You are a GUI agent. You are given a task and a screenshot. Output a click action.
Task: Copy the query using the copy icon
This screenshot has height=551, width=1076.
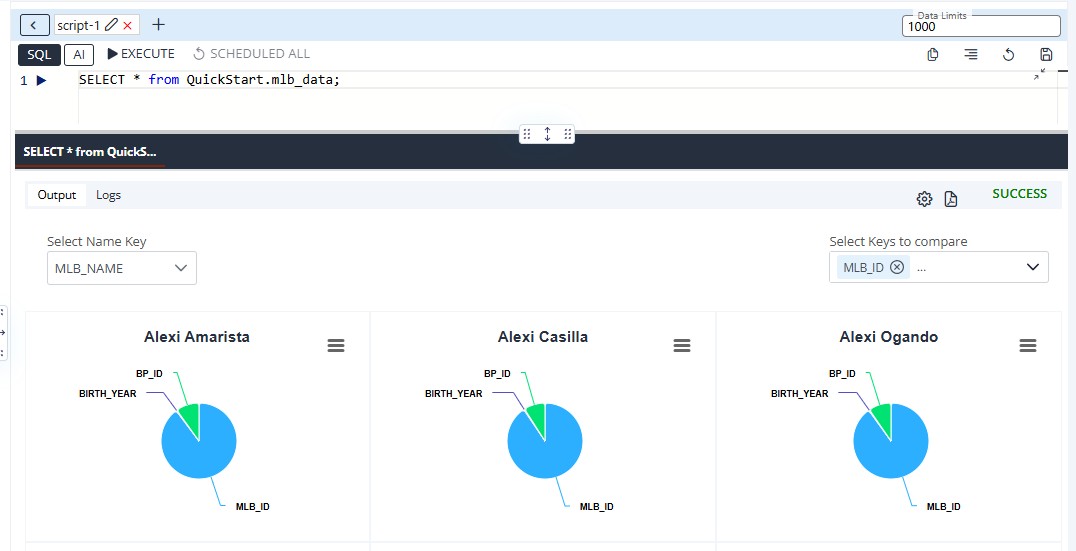click(933, 55)
